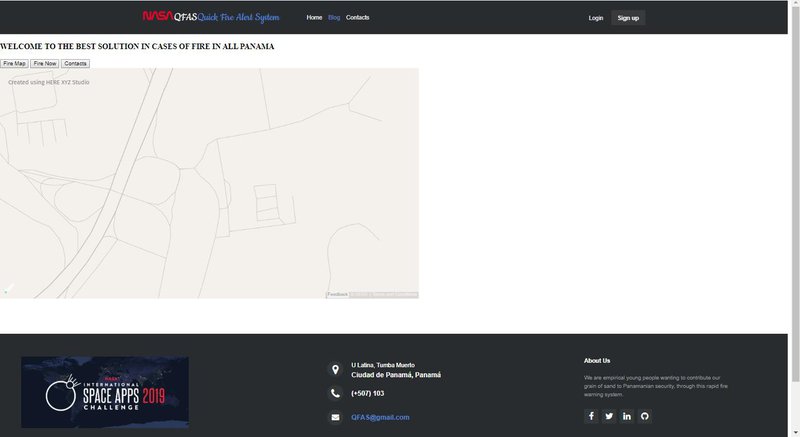The height and width of the screenshot is (437, 800).
Task: Click the Fire Map button
Action: pos(14,63)
